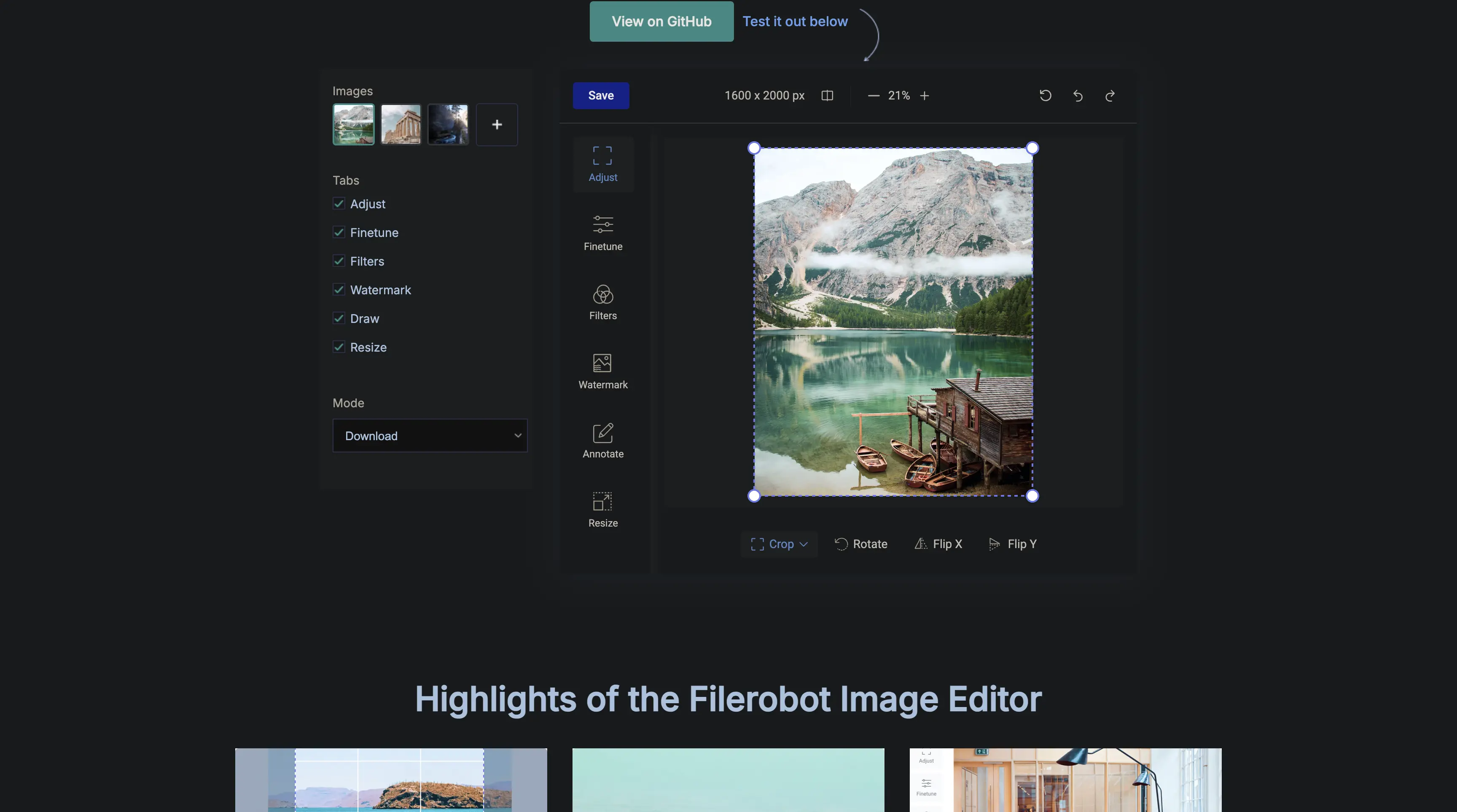Screen dimensions: 1457x812
Task: Switch to the Filters tab
Action: (x=603, y=302)
